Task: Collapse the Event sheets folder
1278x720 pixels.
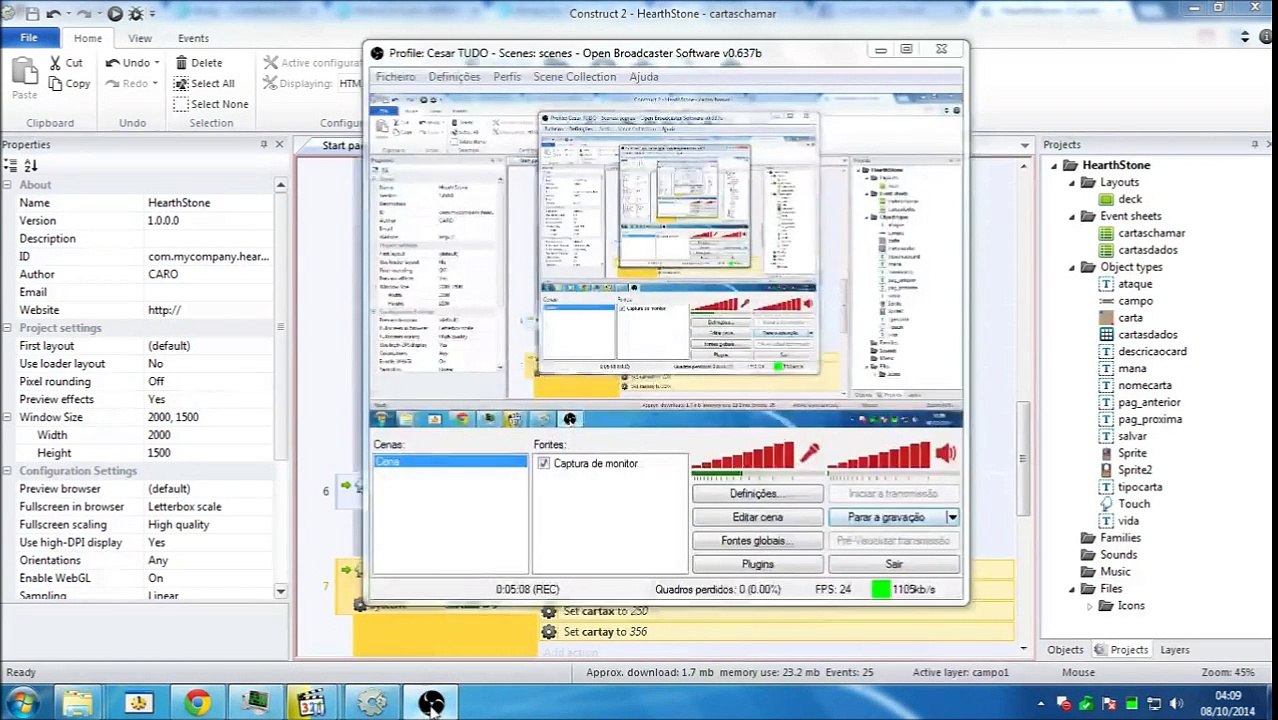Action: (1072, 216)
